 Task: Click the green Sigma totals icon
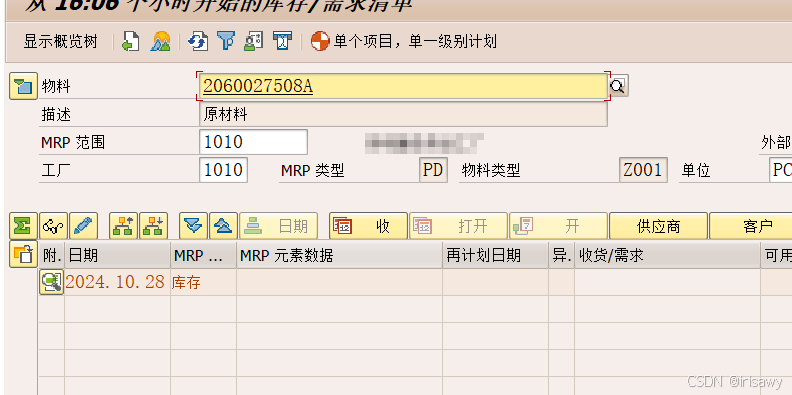pos(23,226)
